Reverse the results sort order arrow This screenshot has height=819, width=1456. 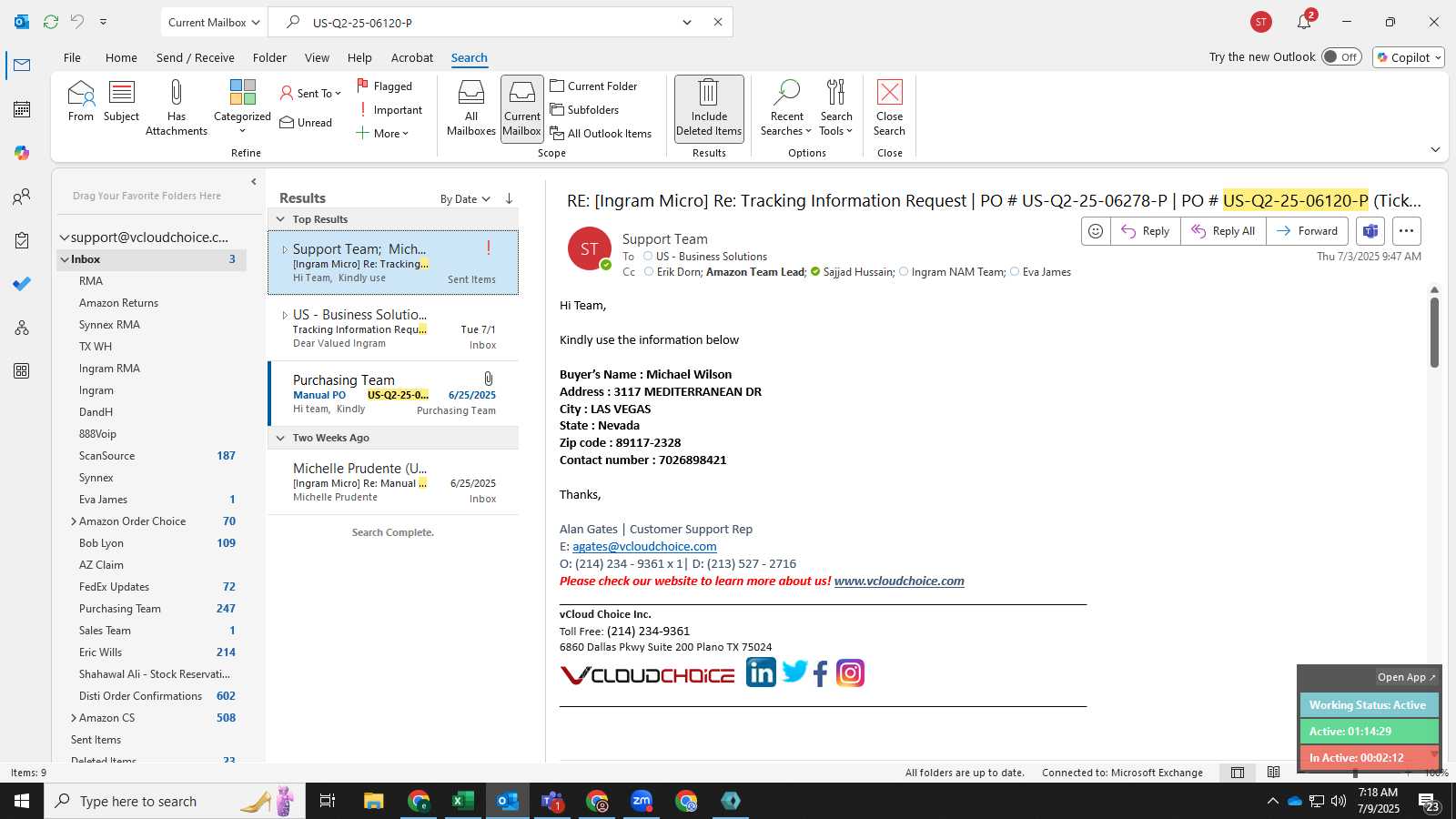coord(509,198)
